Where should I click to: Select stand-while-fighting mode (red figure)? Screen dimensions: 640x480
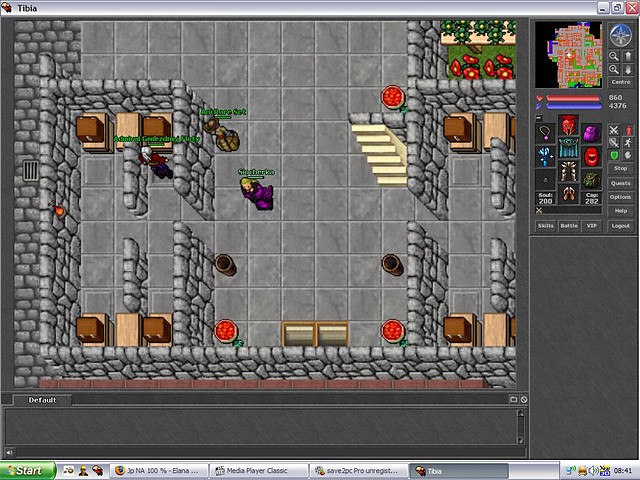(x=628, y=130)
